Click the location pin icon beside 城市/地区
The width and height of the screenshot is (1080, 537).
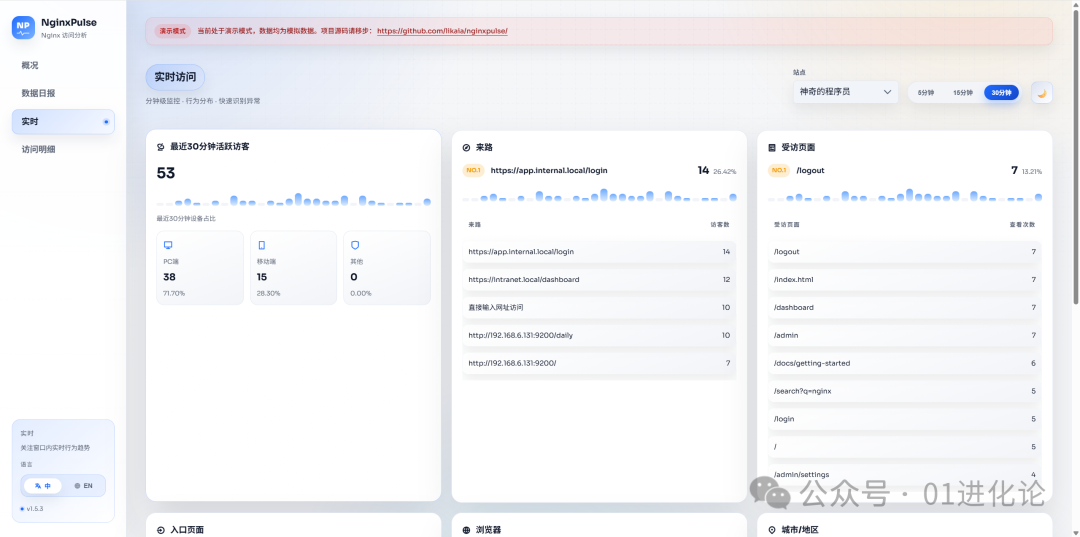772,529
